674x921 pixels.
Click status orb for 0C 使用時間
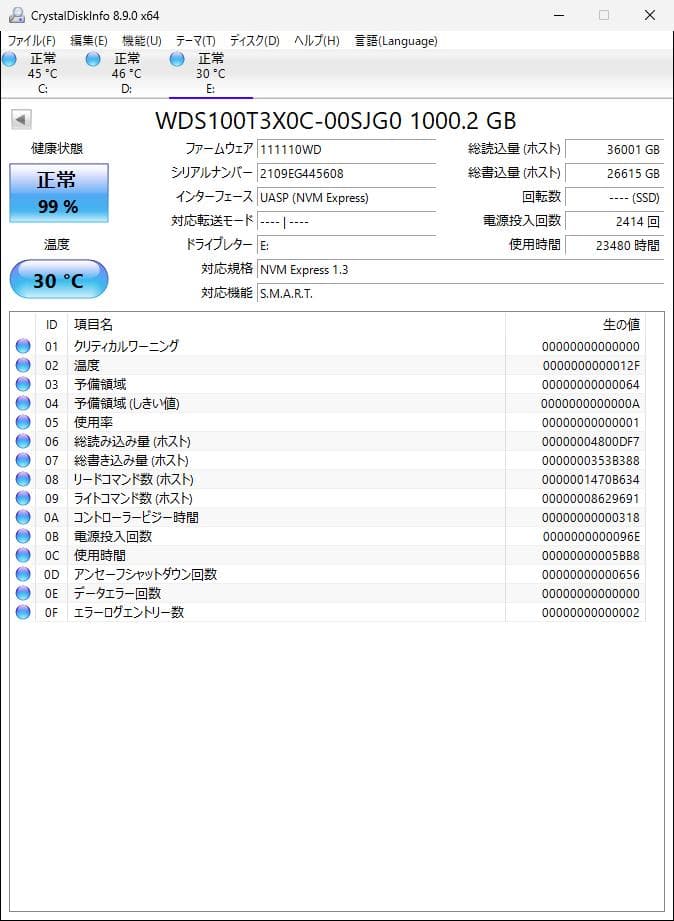click(x=23, y=555)
